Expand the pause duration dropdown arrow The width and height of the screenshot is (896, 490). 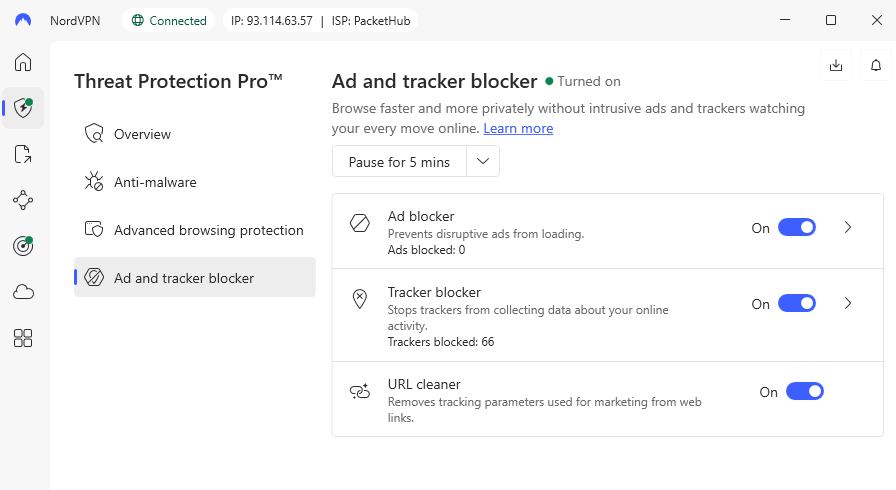483,161
